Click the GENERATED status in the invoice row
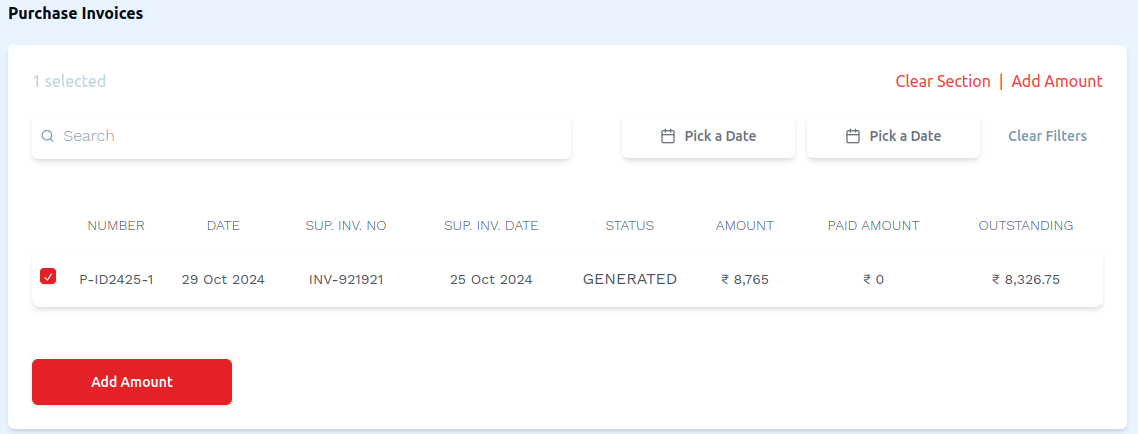The image size is (1138, 434). coord(630,279)
